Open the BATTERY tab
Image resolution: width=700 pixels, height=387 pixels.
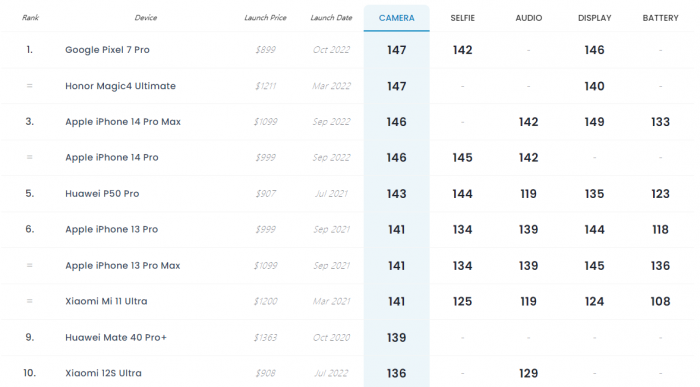[x=660, y=18]
